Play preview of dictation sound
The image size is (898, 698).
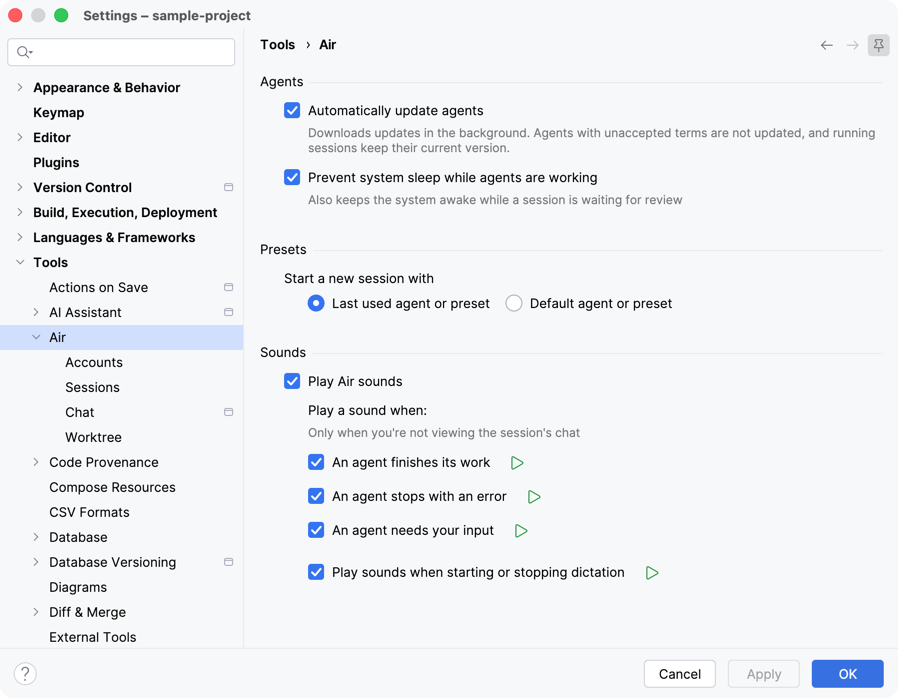coord(652,573)
